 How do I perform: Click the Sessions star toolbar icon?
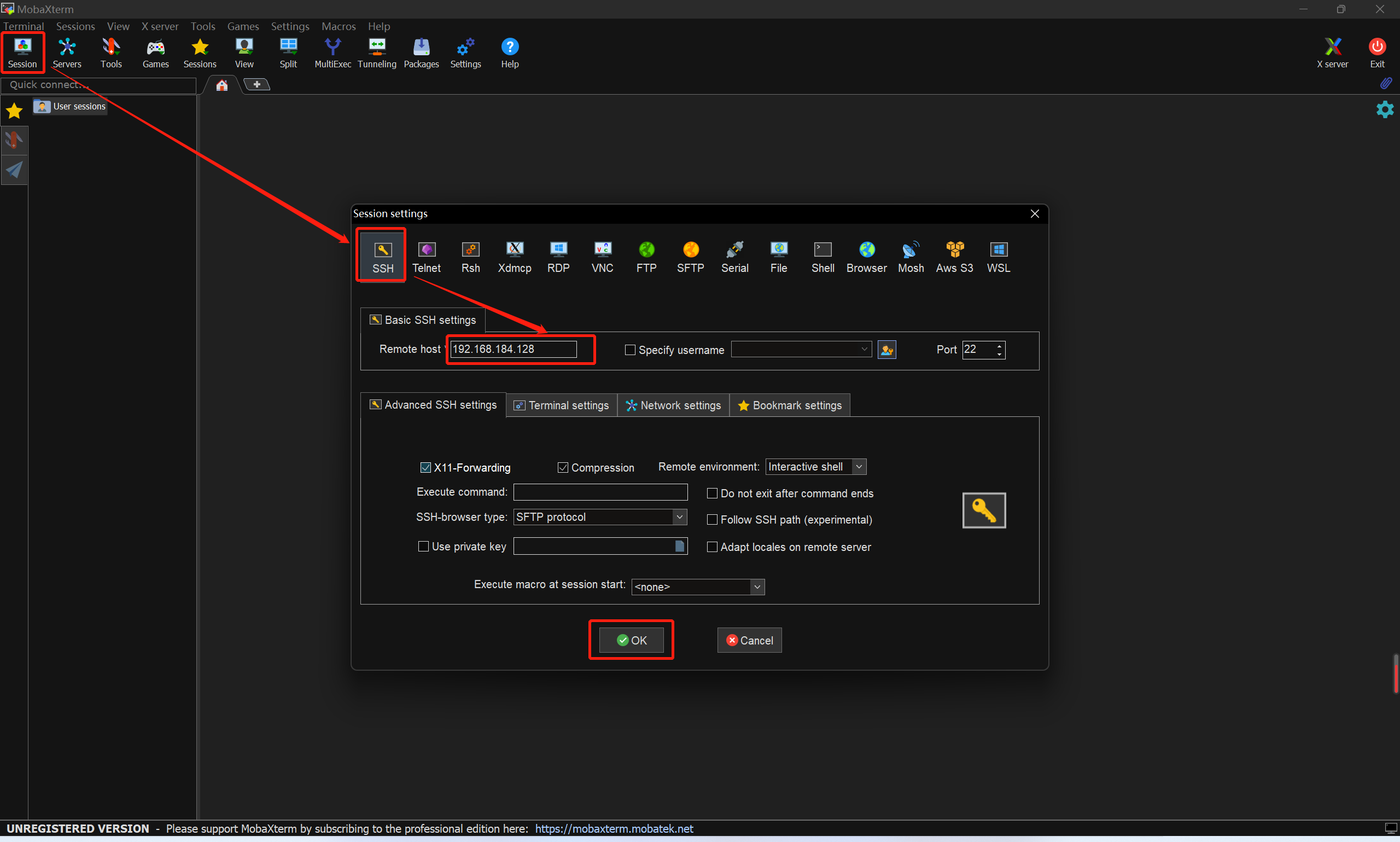coord(200,53)
